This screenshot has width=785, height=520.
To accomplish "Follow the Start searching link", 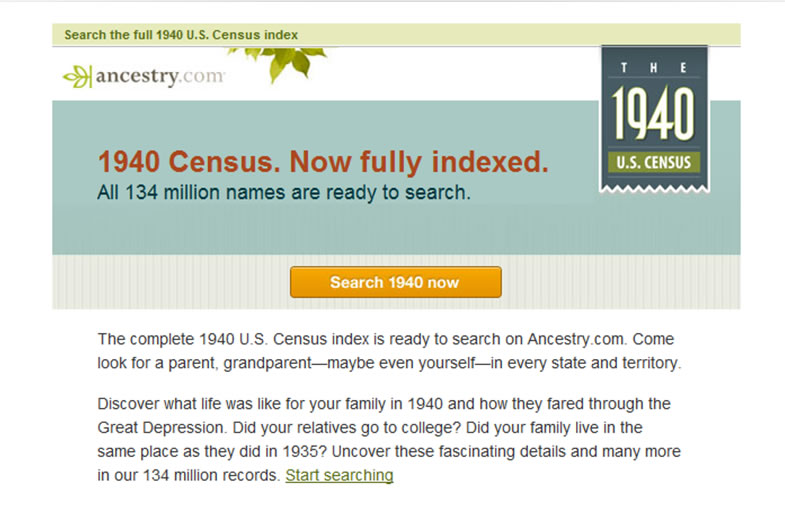I will point(339,475).
